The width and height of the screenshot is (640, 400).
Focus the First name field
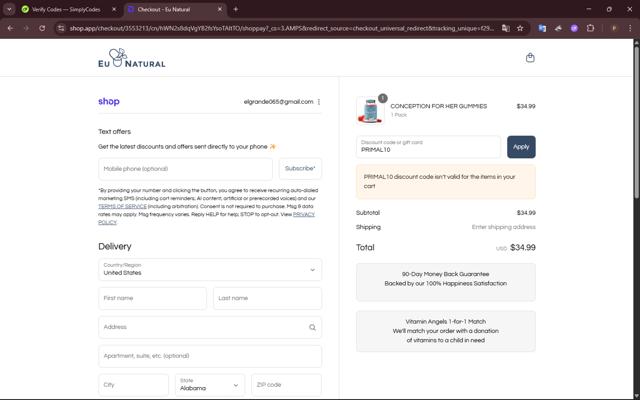152,298
